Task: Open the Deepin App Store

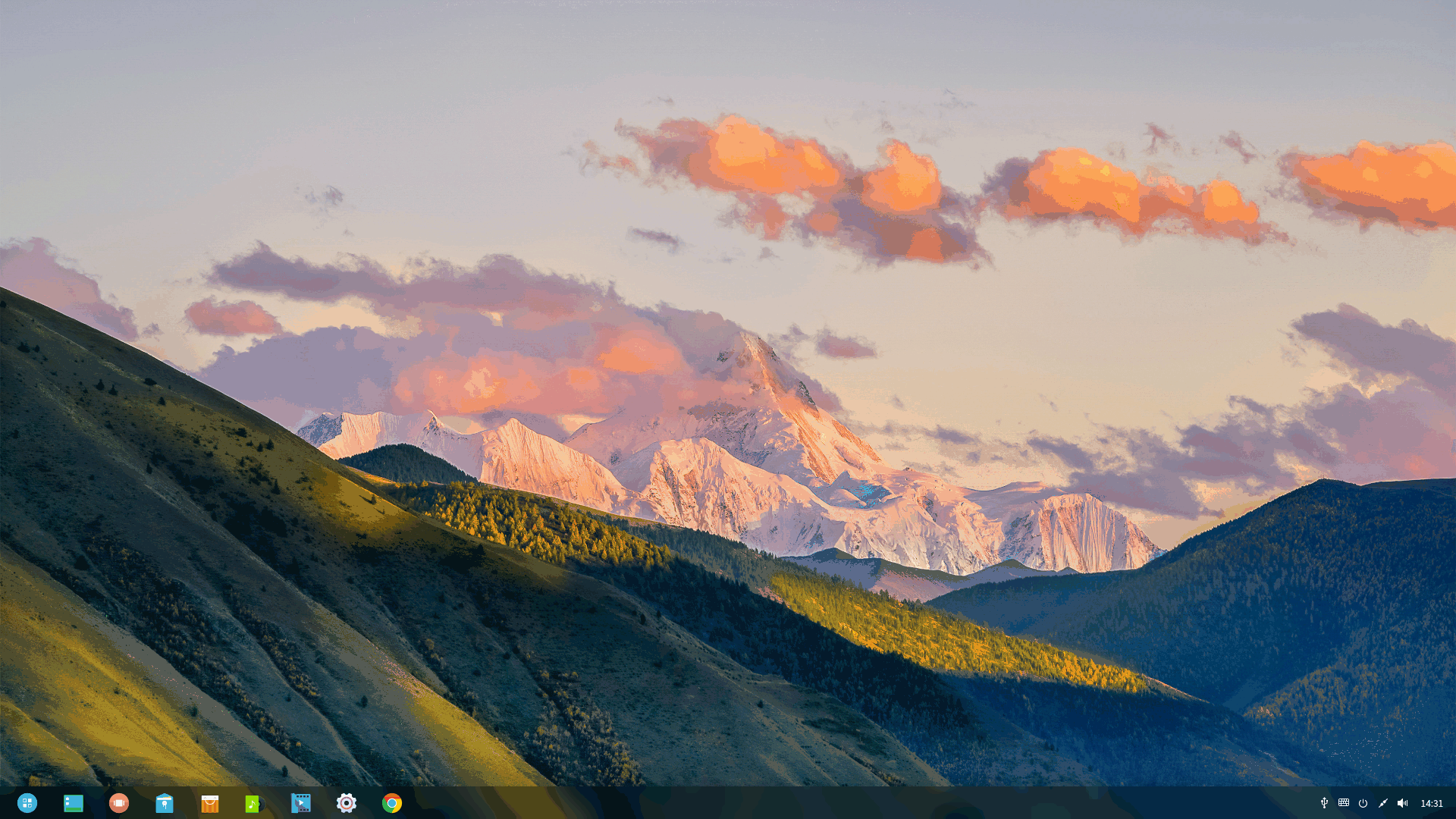Action: [x=210, y=803]
